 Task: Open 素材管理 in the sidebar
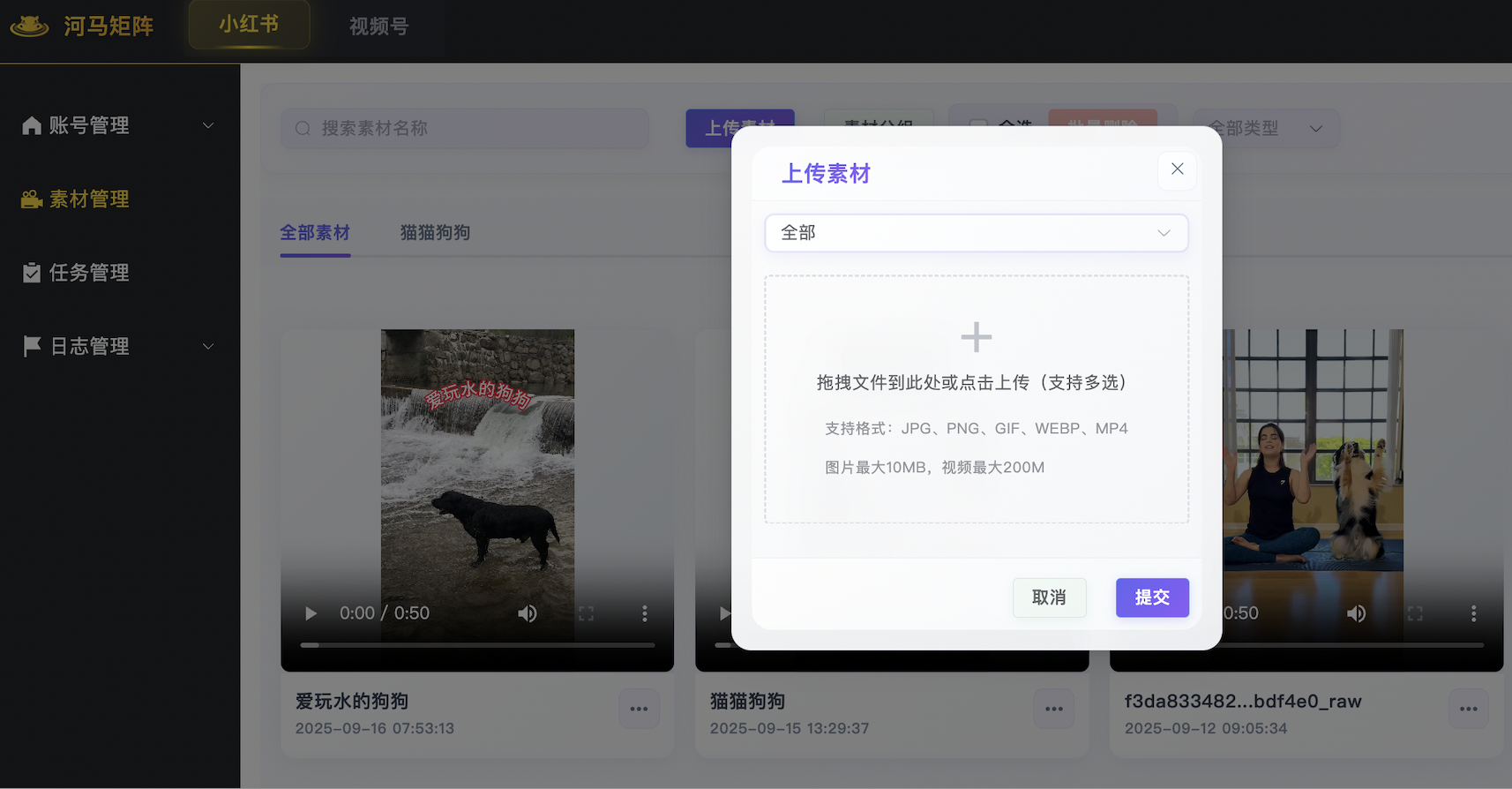(x=88, y=199)
